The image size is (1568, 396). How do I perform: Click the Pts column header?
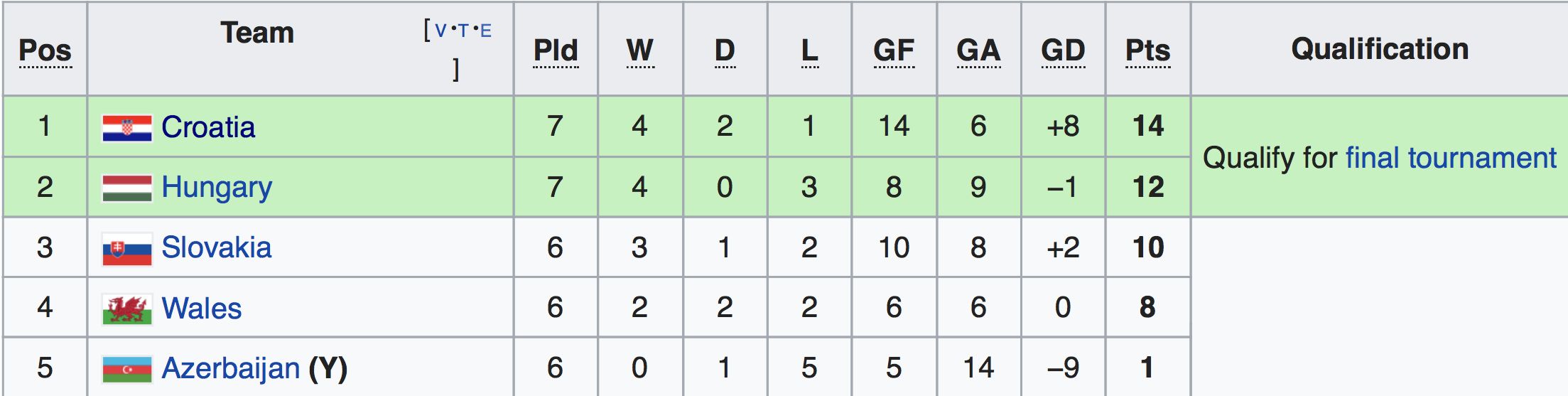pyautogui.click(x=1147, y=50)
